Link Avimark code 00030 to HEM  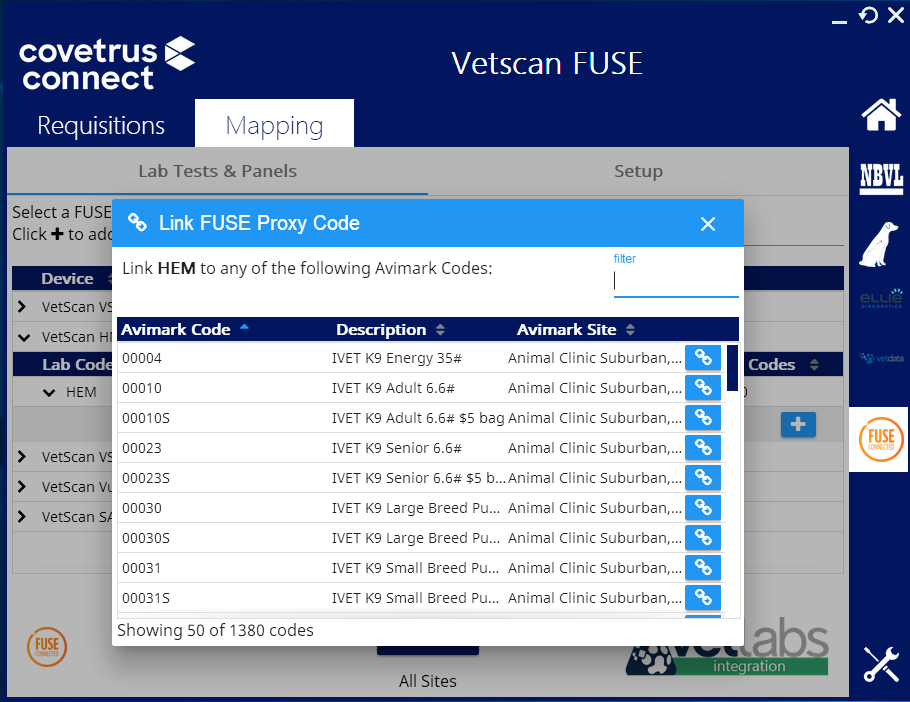(703, 508)
